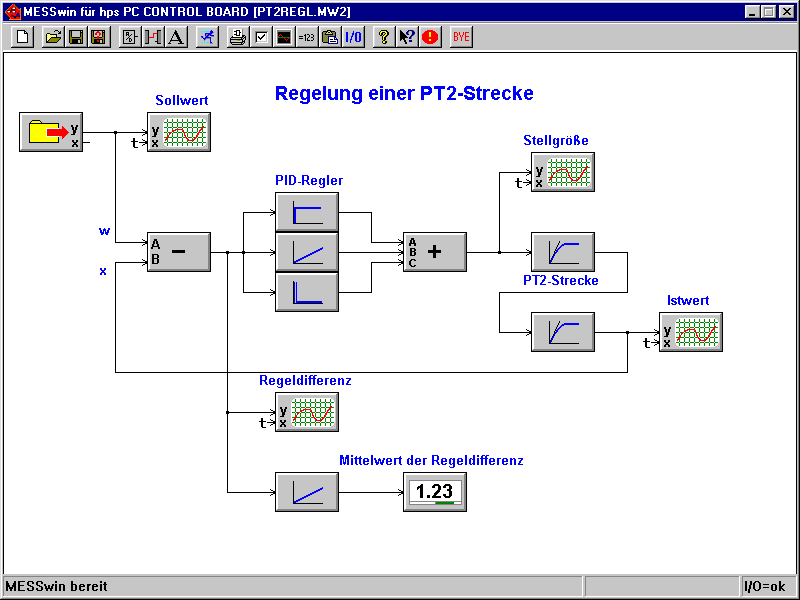Save using the green floppy disk icon
800x600 pixels.
[x=75, y=37]
